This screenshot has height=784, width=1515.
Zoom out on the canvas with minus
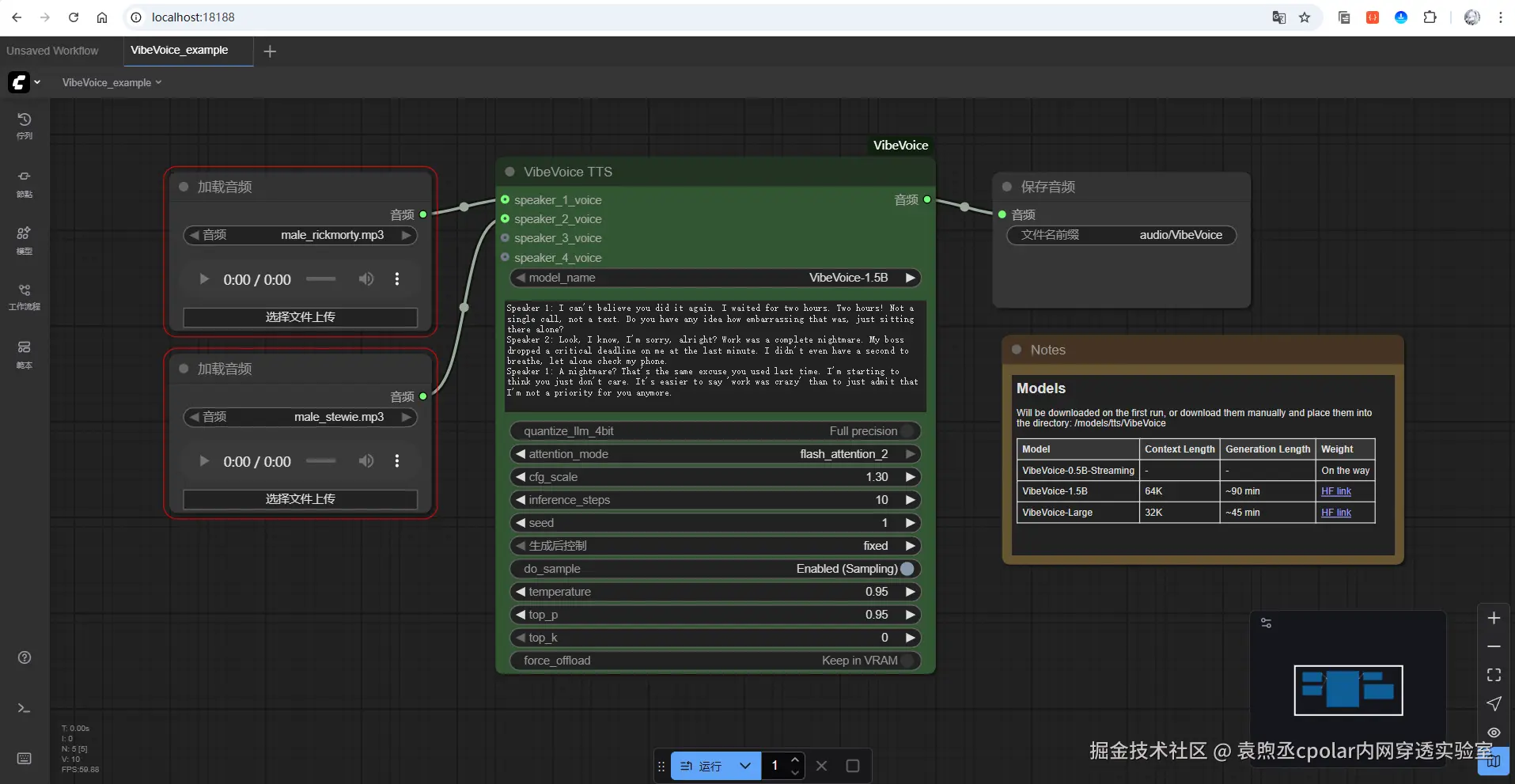tap(1494, 646)
